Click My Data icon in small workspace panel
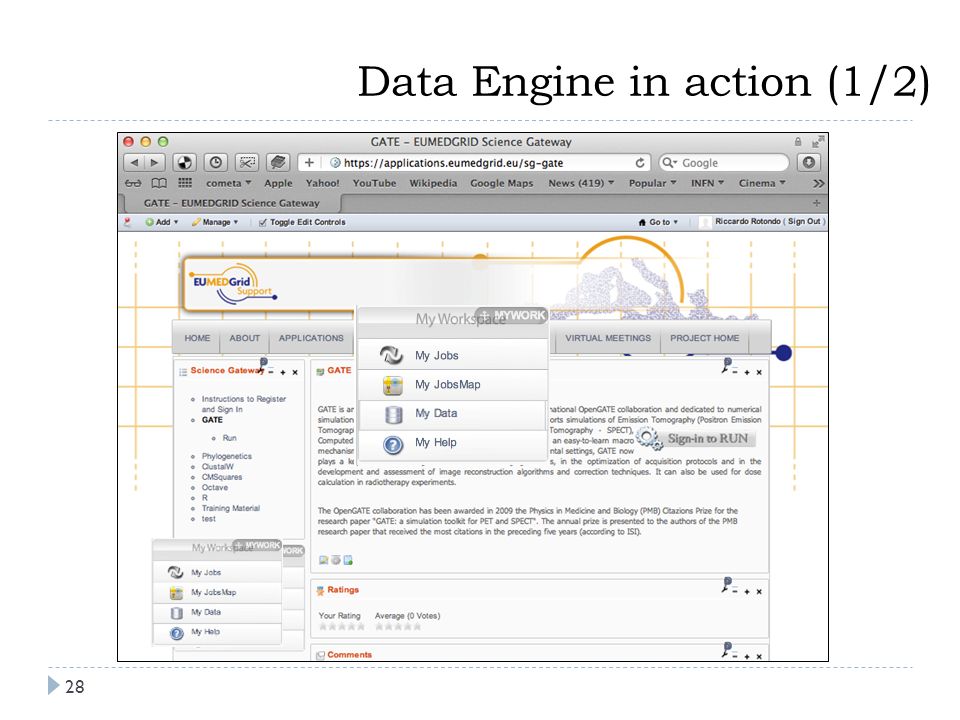 coord(176,613)
